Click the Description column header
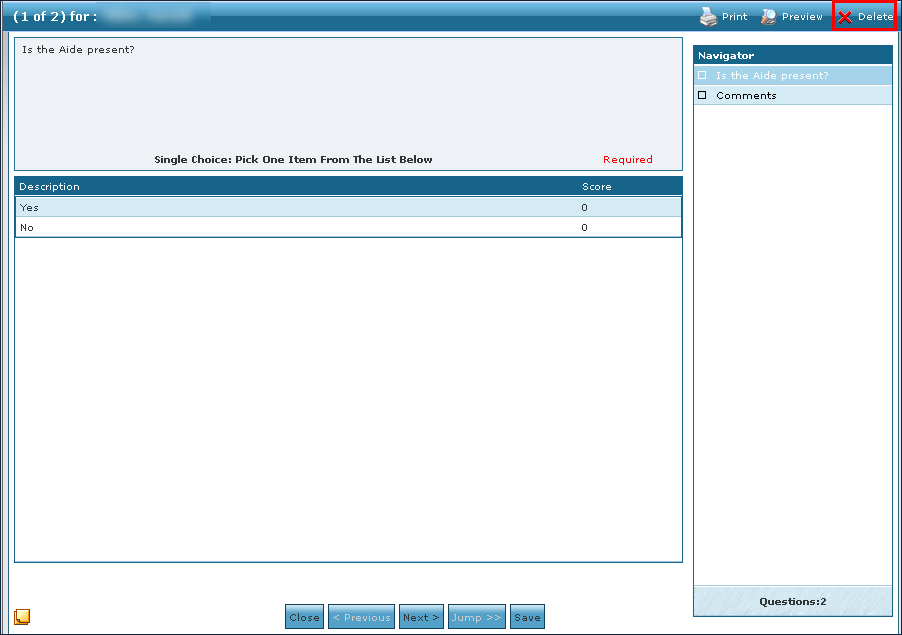Screen dimensions: 902x635 pos(50,187)
